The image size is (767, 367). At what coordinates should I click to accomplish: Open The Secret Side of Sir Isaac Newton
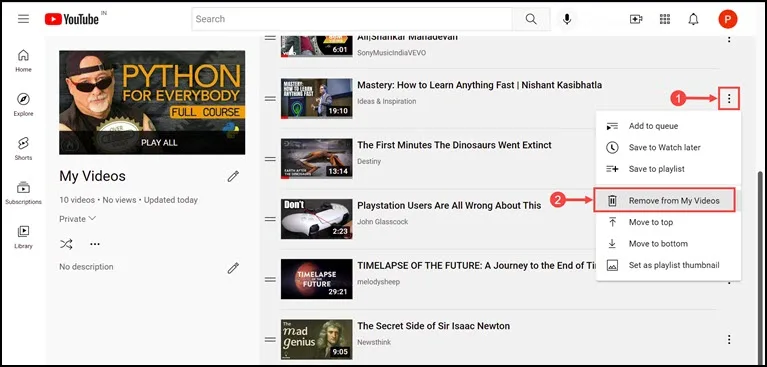click(433, 326)
